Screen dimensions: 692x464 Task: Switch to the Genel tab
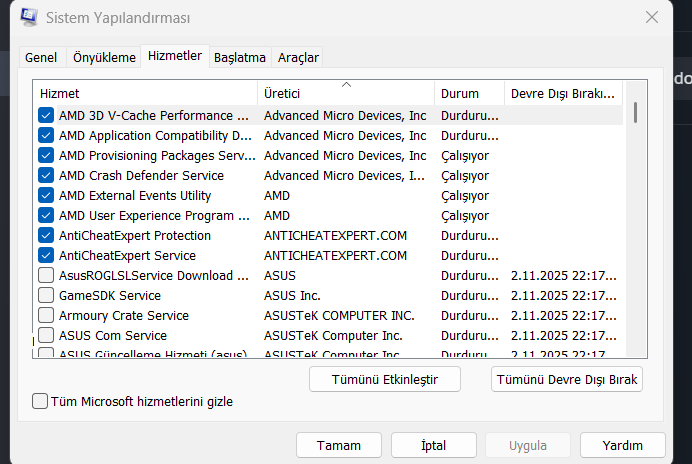[41, 57]
